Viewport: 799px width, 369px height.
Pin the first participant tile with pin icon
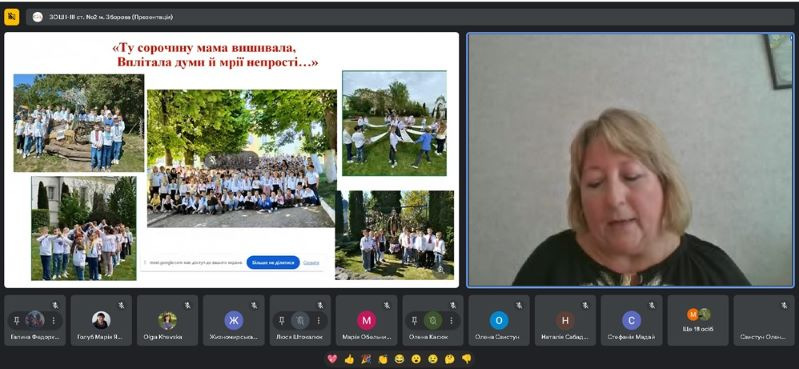17,321
